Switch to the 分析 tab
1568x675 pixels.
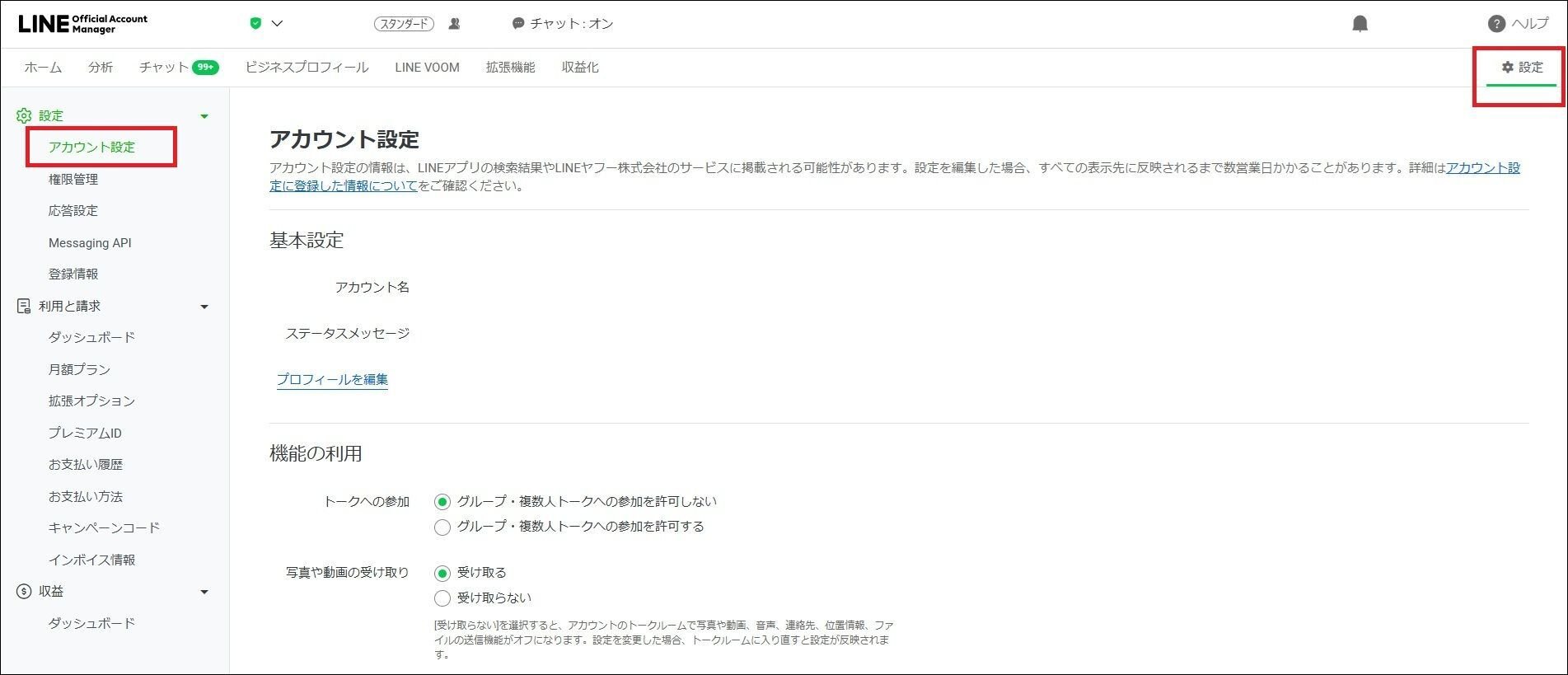101,68
